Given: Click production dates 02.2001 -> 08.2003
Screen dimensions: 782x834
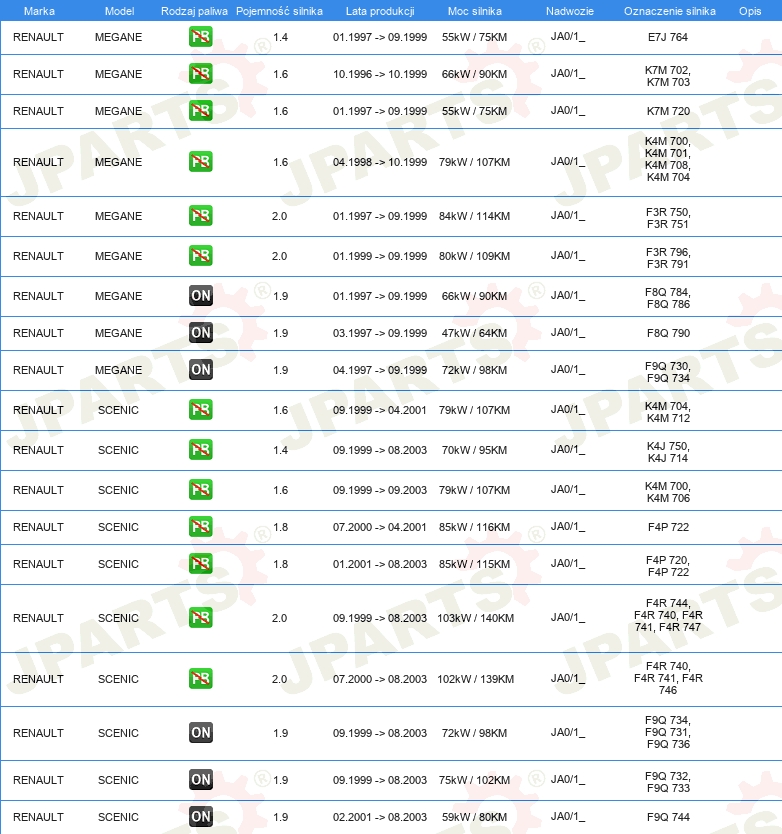Looking at the screenshot, I should tap(380, 818).
